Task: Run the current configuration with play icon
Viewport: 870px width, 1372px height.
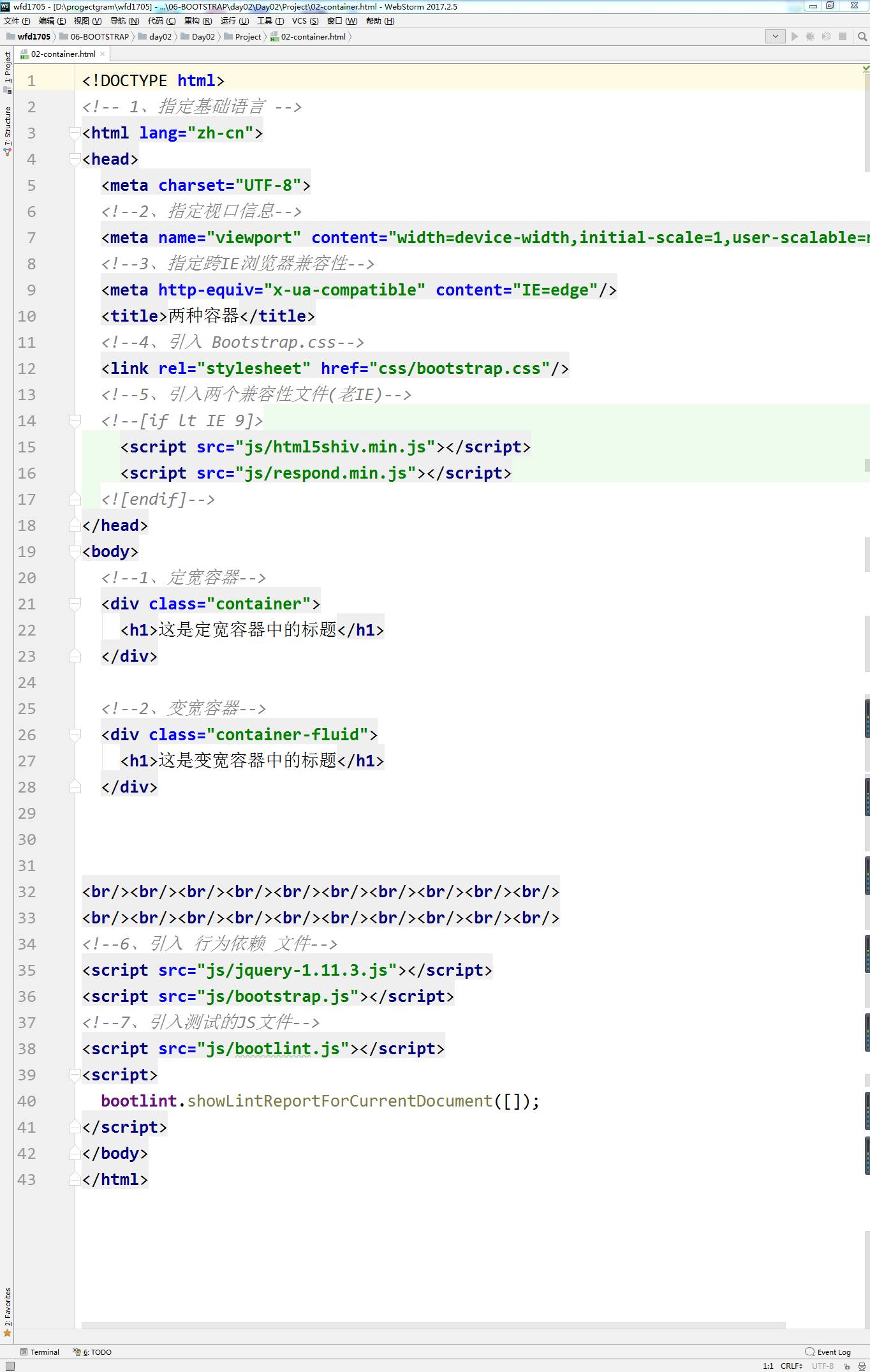Action: point(795,36)
